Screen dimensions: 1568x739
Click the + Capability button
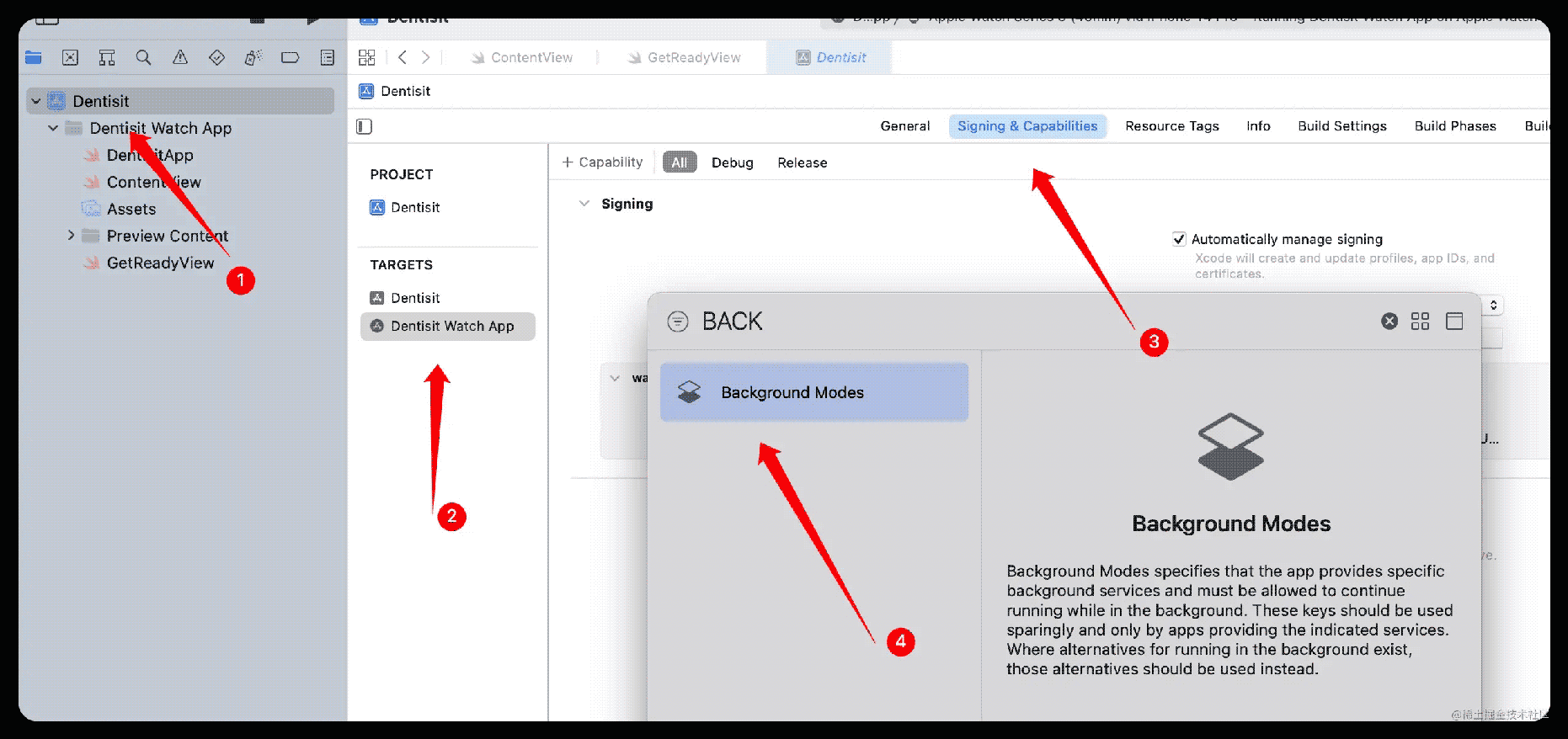pyautogui.click(x=602, y=162)
